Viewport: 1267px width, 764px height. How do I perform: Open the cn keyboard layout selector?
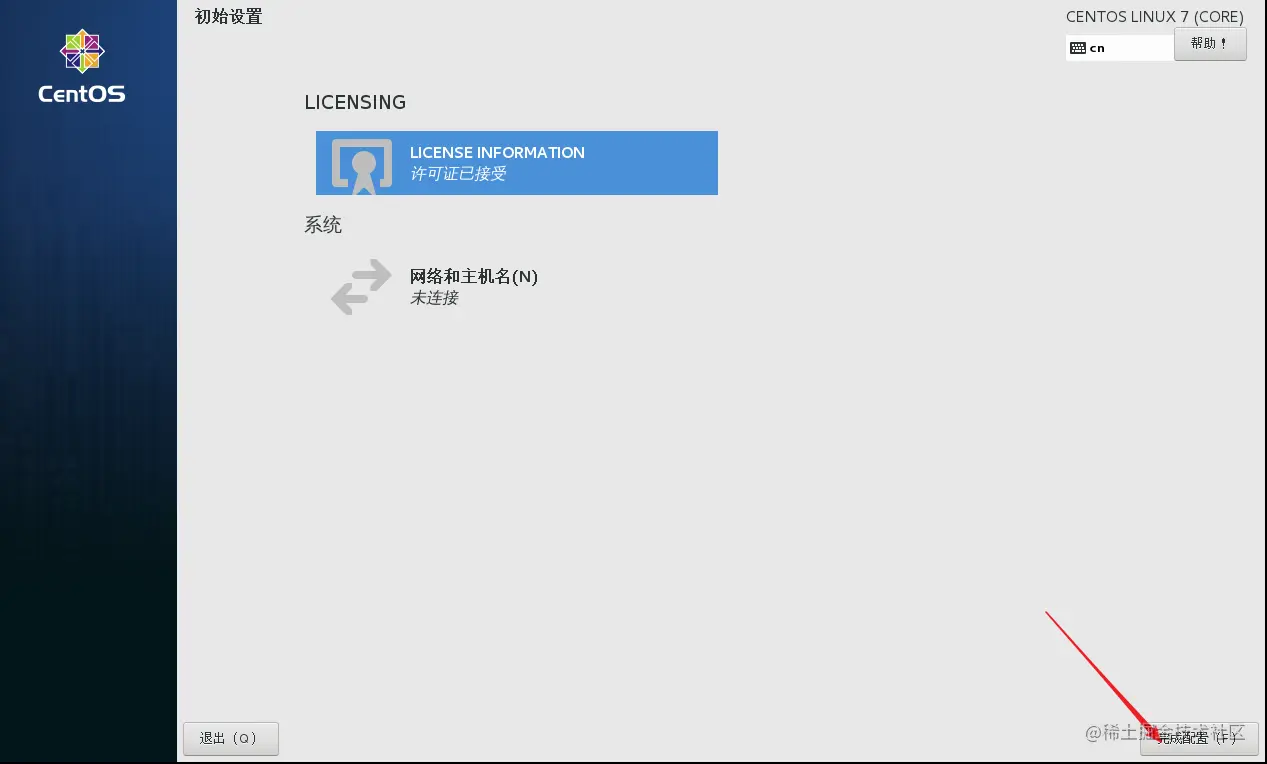[1120, 47]
